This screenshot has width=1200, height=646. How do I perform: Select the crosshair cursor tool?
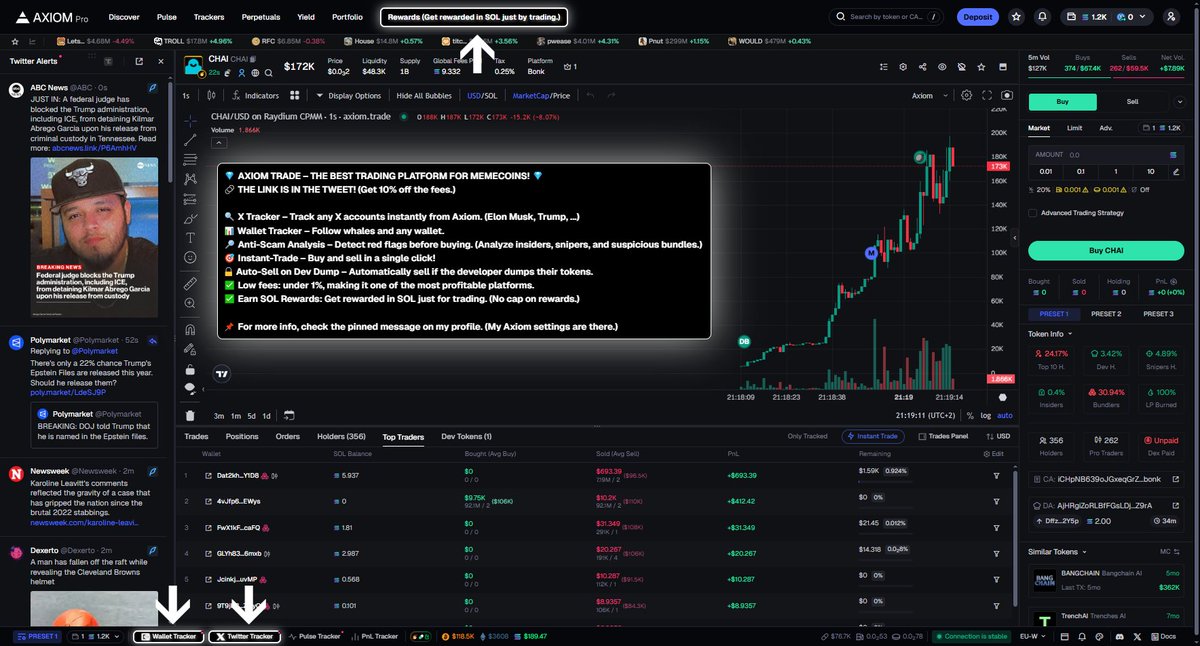pos(190,120)
